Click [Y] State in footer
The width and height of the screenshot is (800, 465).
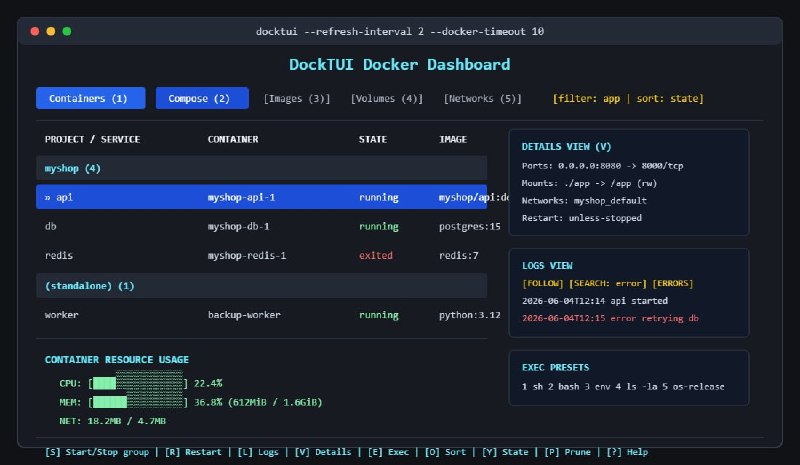(x=505, y=452)
